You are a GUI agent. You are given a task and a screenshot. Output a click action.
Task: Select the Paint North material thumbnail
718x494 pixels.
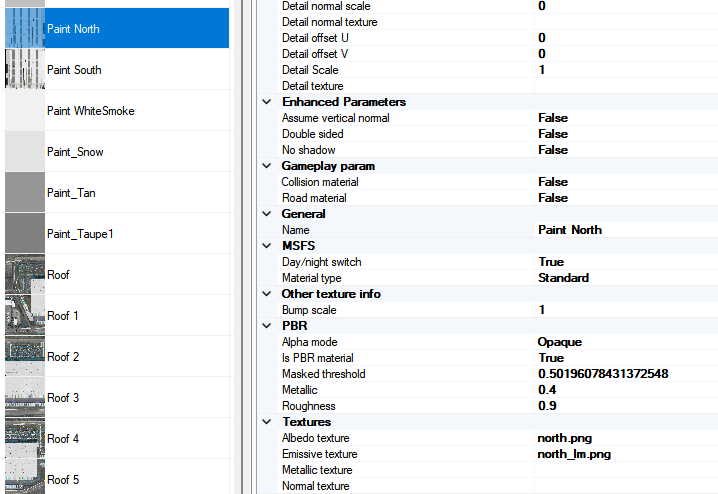(24, 29)
